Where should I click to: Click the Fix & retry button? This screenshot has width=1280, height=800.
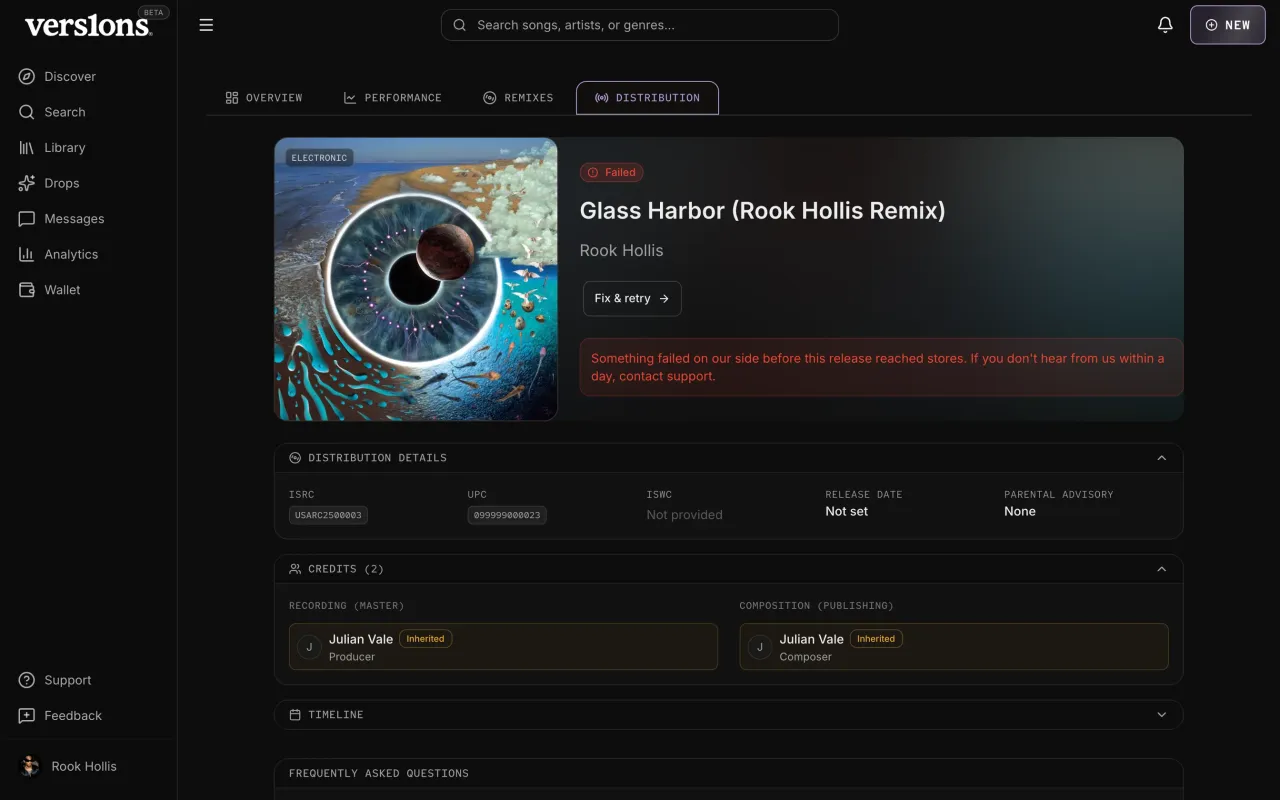632,298
